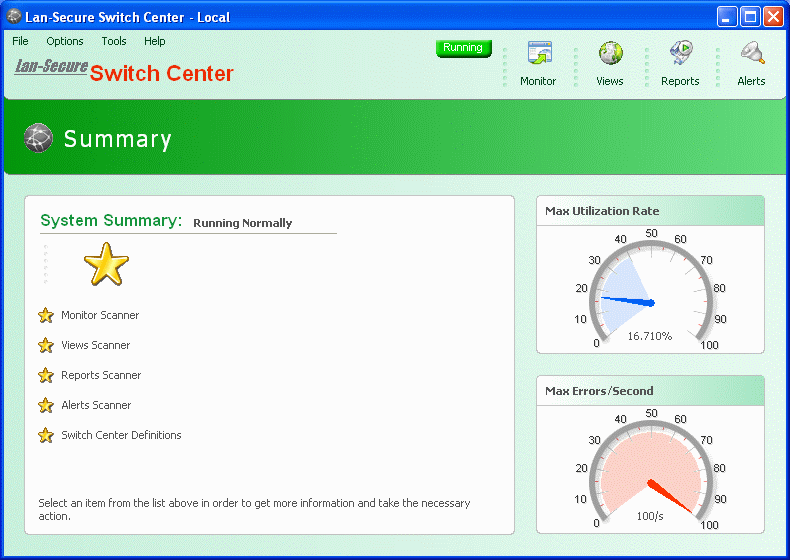
Task: Open the Help menu
Action: tap(154, 41)
